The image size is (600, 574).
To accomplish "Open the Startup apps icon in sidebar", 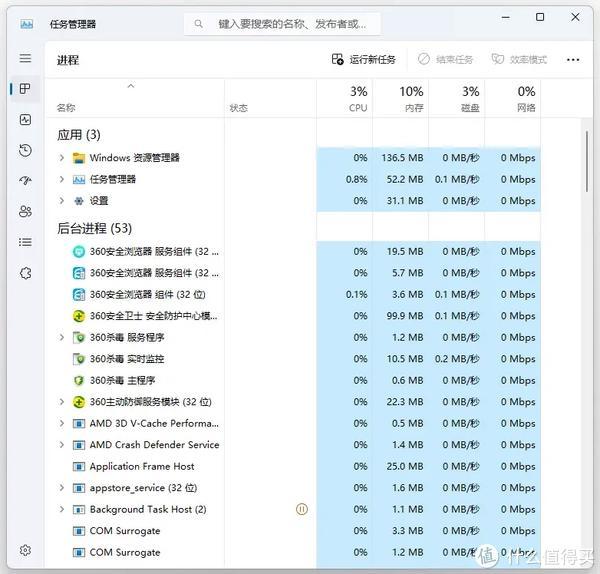I will pyautogui.click(x=25, y=181).
